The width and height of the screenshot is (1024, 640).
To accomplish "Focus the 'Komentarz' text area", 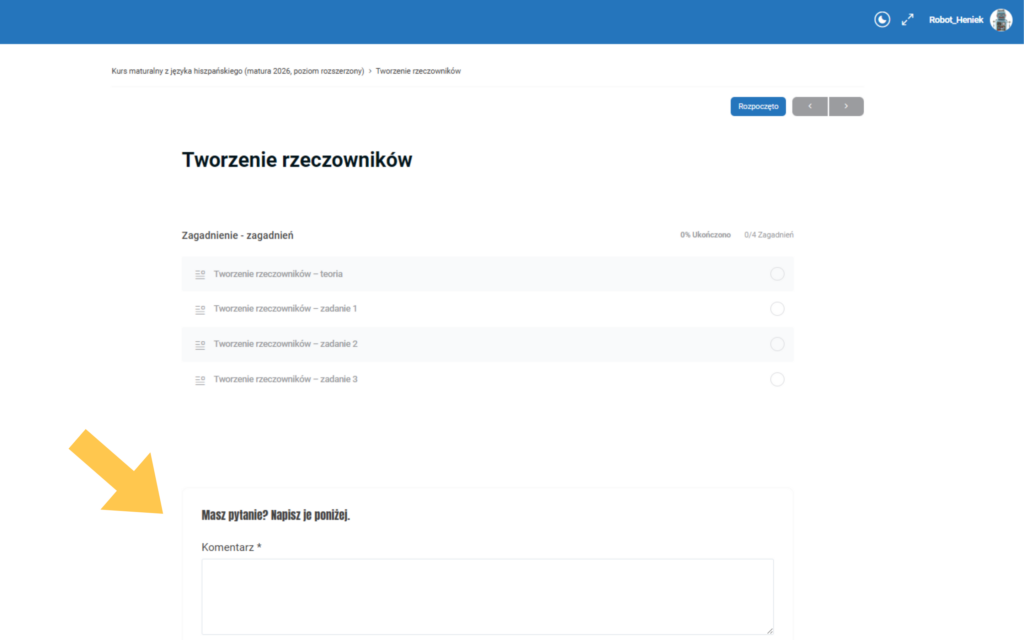I will tap(487, 596).
